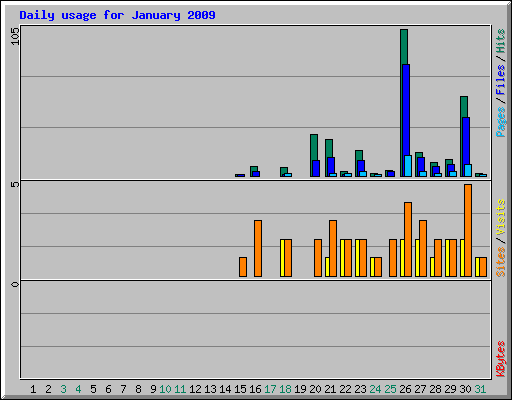Click the yellow Visits bar for day 31
Screen dimensions: 512x400
click(477, 267)
